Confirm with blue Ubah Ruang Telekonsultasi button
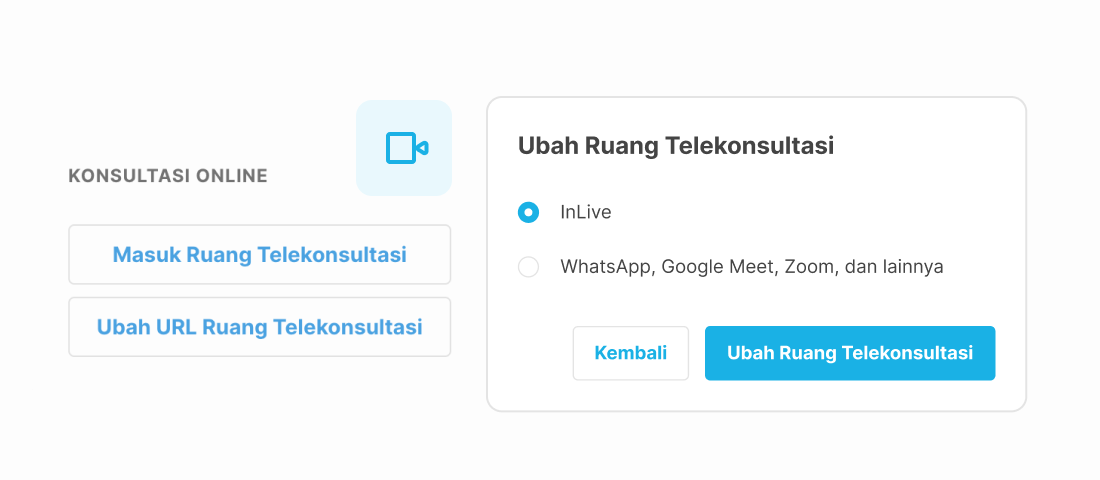The height and width of the screenshot is (480, 1100). pyautogui.click(x=850, y=353)
